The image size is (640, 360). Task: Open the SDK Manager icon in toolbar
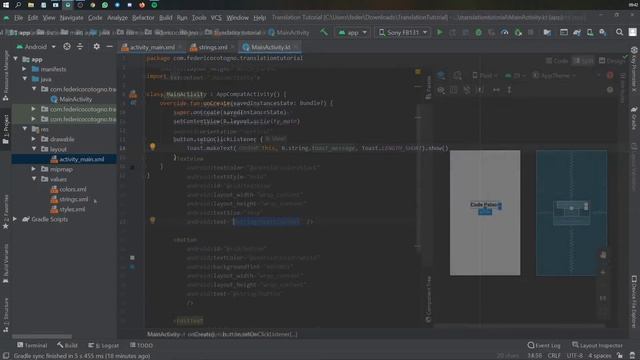coord(603,32)
